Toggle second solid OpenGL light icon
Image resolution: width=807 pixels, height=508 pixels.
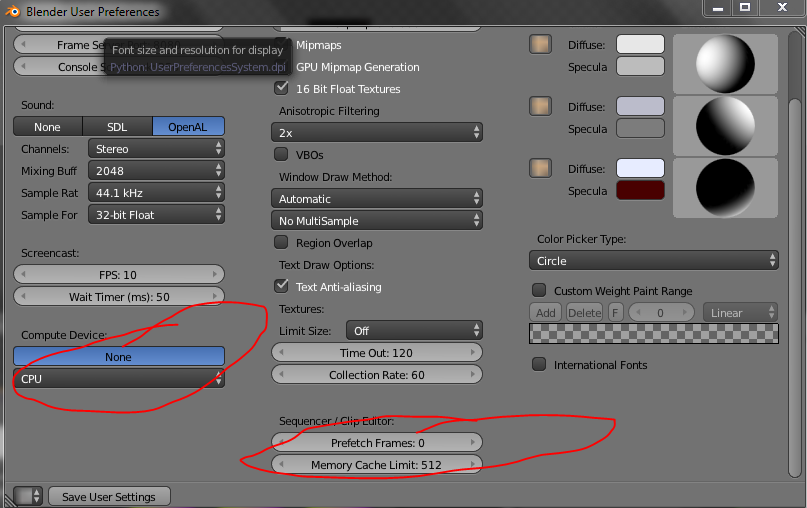(540, 107)
